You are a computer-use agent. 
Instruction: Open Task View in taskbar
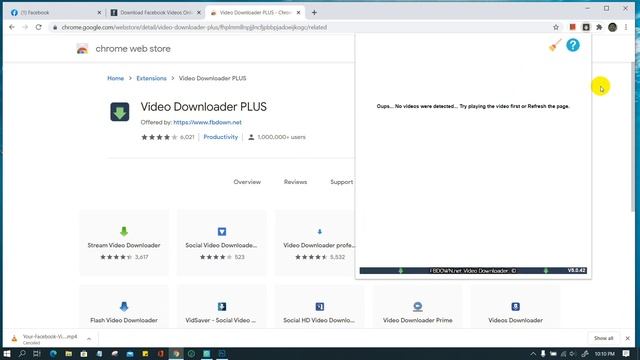coord(37,354)
